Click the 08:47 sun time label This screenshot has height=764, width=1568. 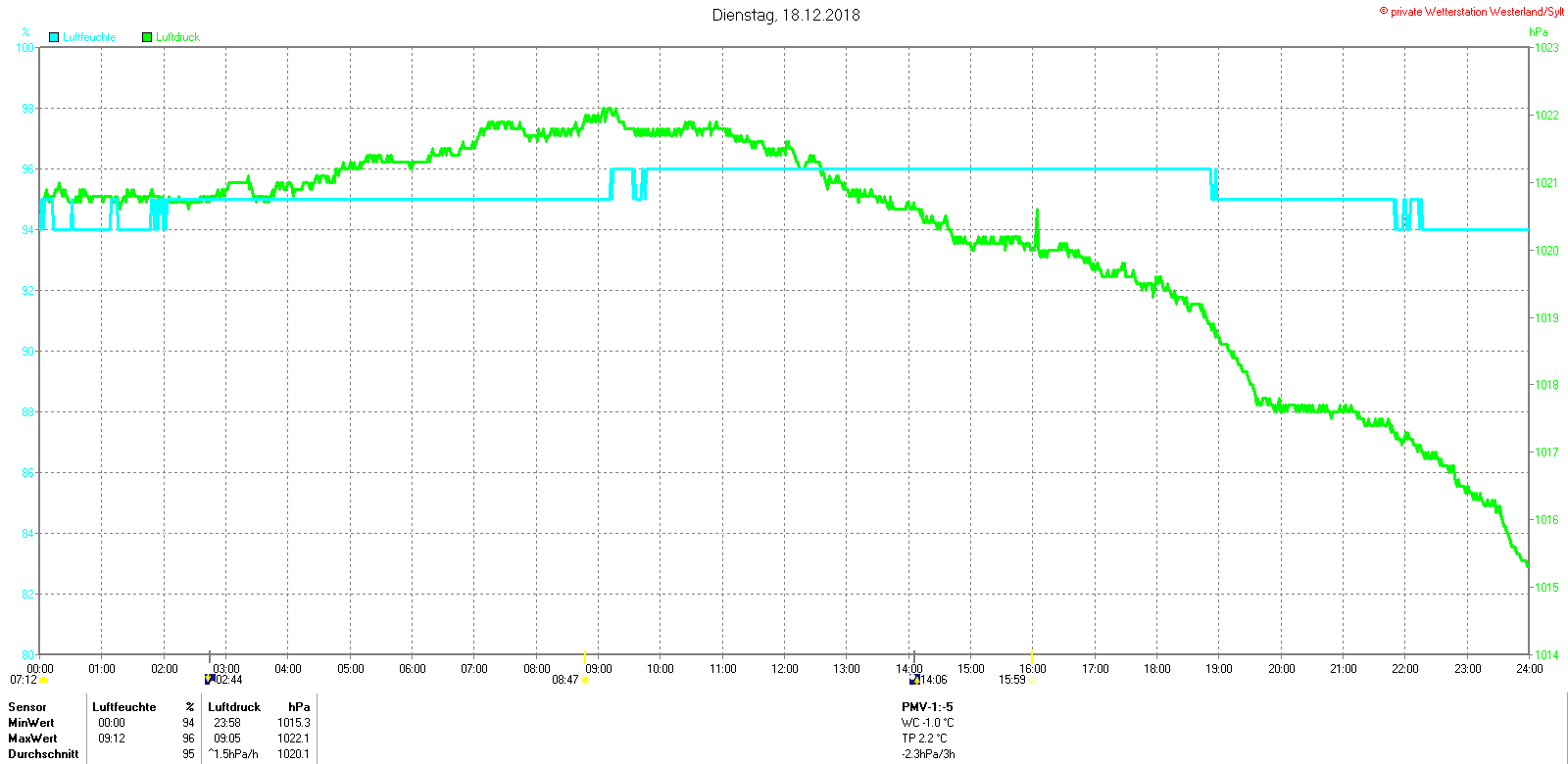(x=565, y=680)
